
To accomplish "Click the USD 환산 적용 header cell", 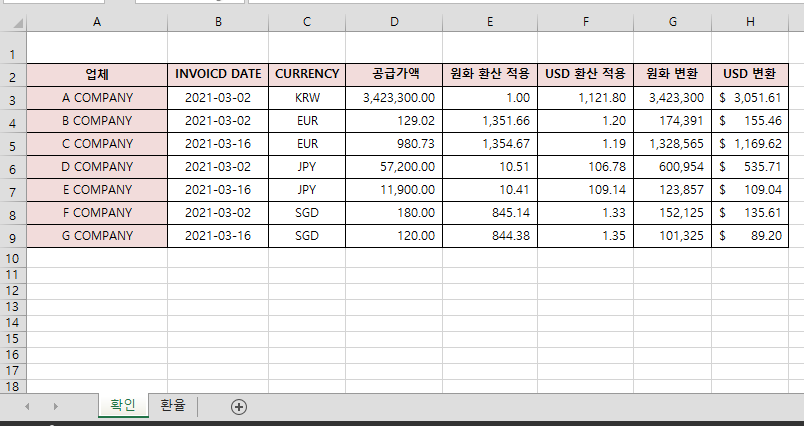I will [x=586, y=75].
